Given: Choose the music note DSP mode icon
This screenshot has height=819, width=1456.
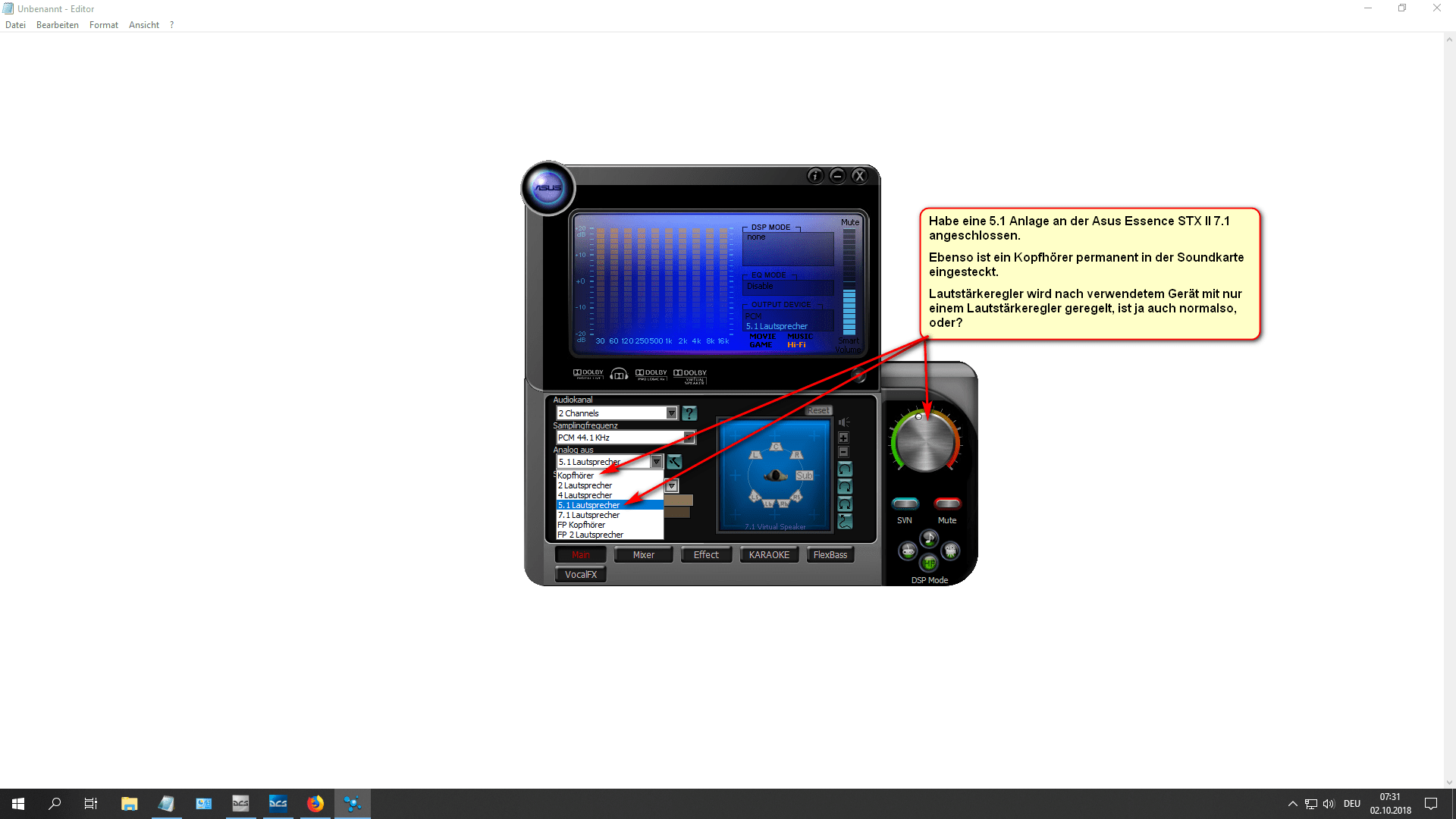Looking at the screenshot, I should pyautogui.click(x=929, y=538).
